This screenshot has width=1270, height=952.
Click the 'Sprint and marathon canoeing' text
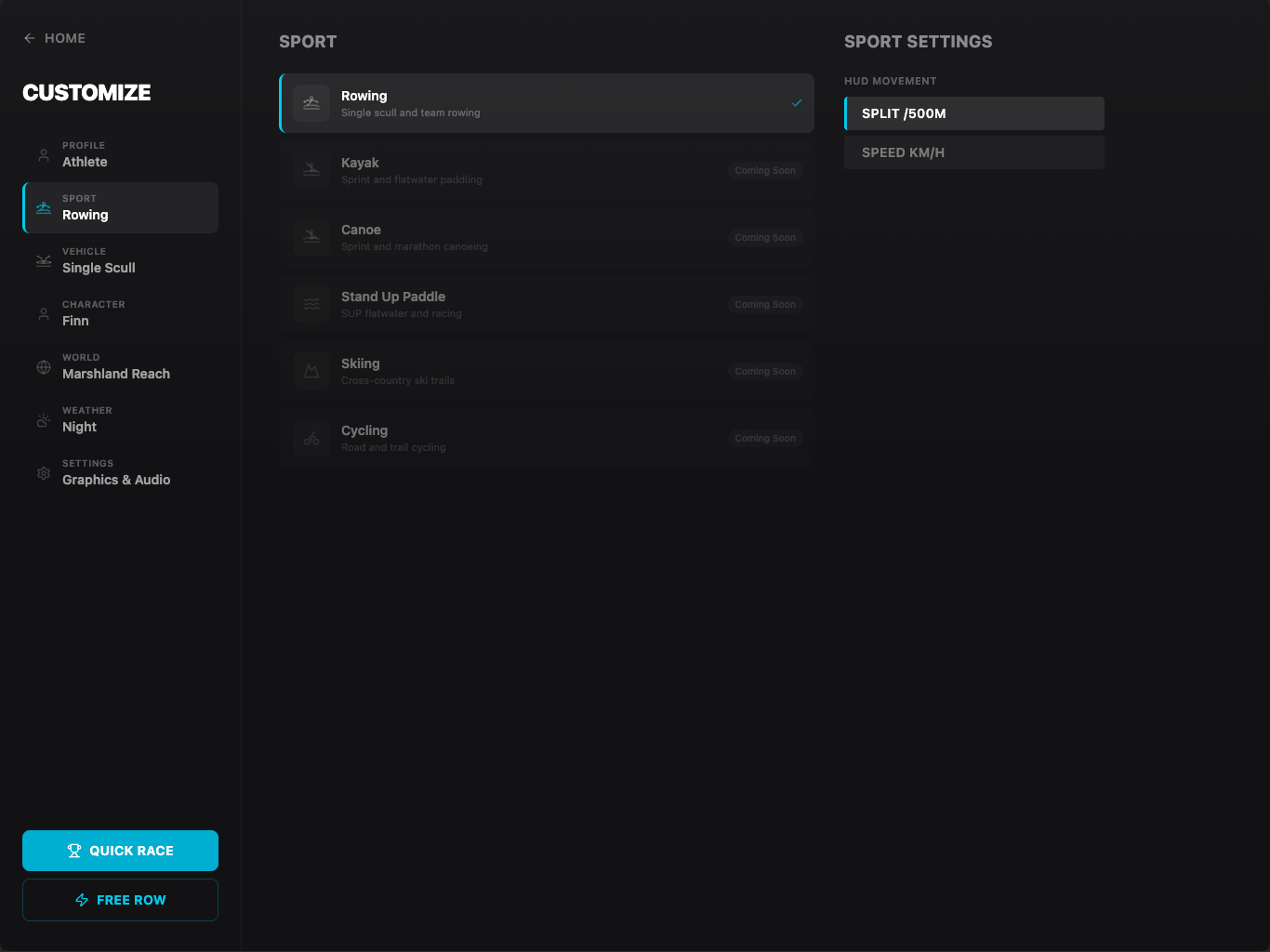pos(415,246)
